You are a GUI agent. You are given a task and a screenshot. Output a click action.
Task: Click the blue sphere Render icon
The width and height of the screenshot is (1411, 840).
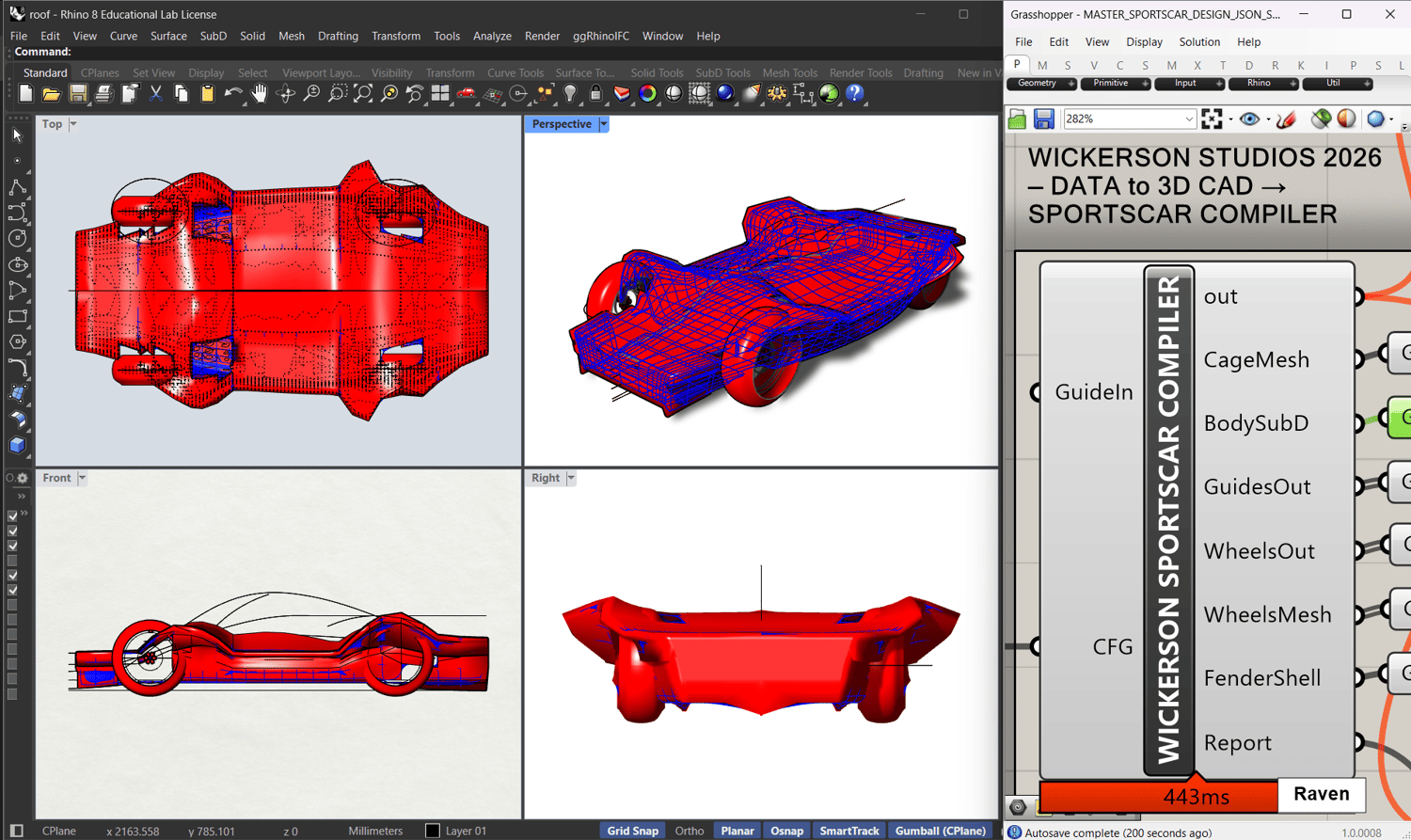point(725,93)
